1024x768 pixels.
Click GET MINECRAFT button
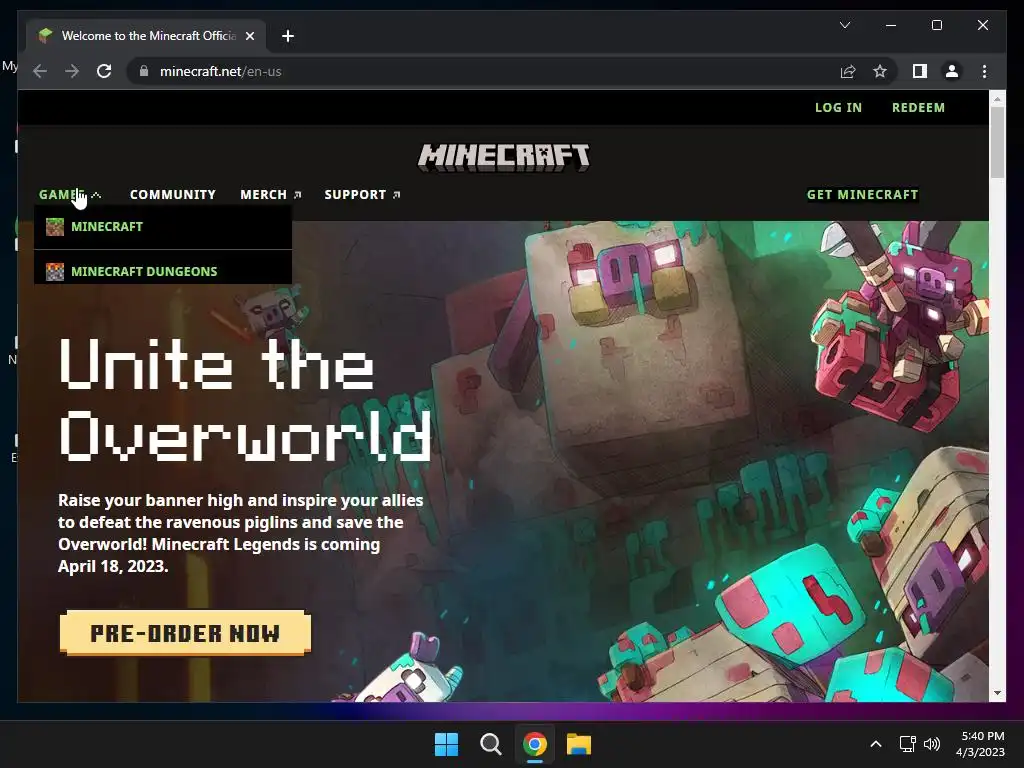[862, 195]
